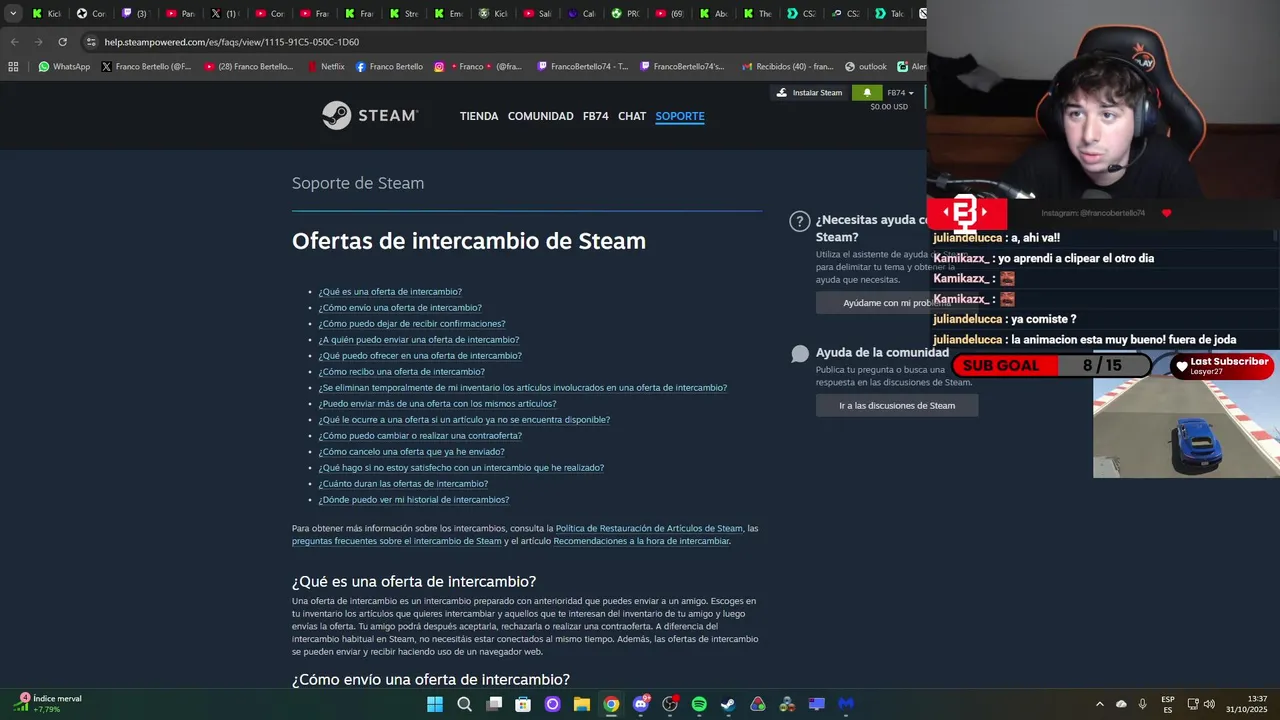The height and width of the screenshot is (720, 1280).
Task: Switch to the Talo browser tab
Action: pos(888,13)
